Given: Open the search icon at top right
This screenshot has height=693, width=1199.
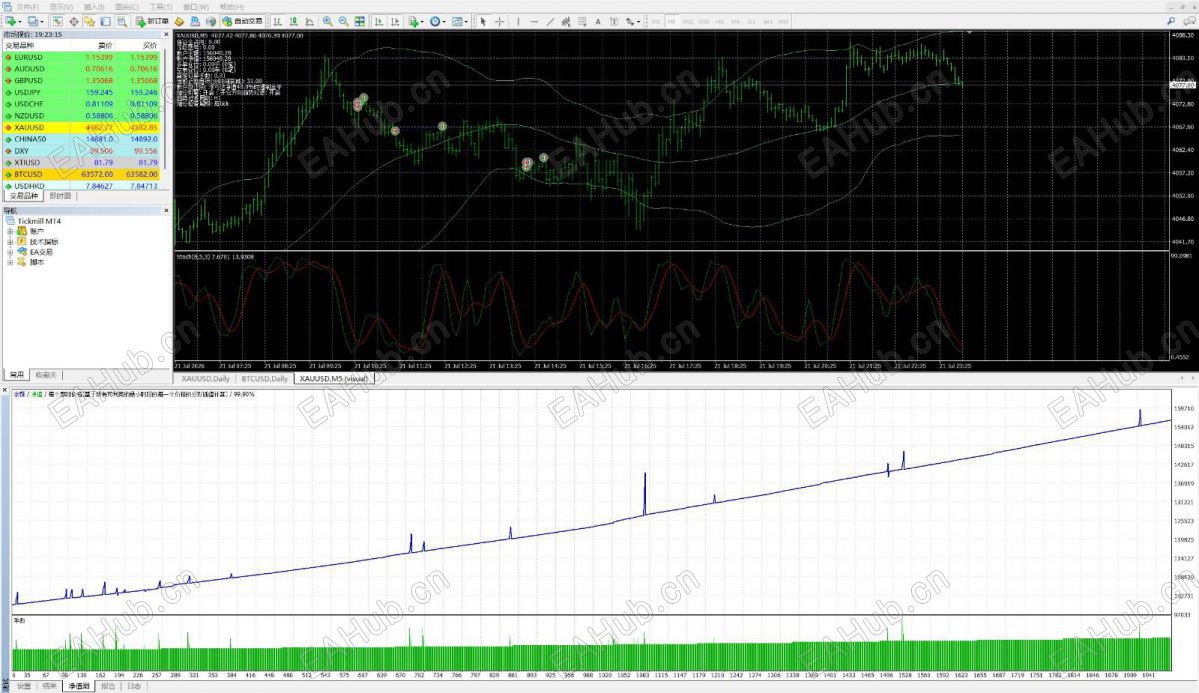Looking at the screenshot, I should pyautogui.click(x=1171, y=21).
